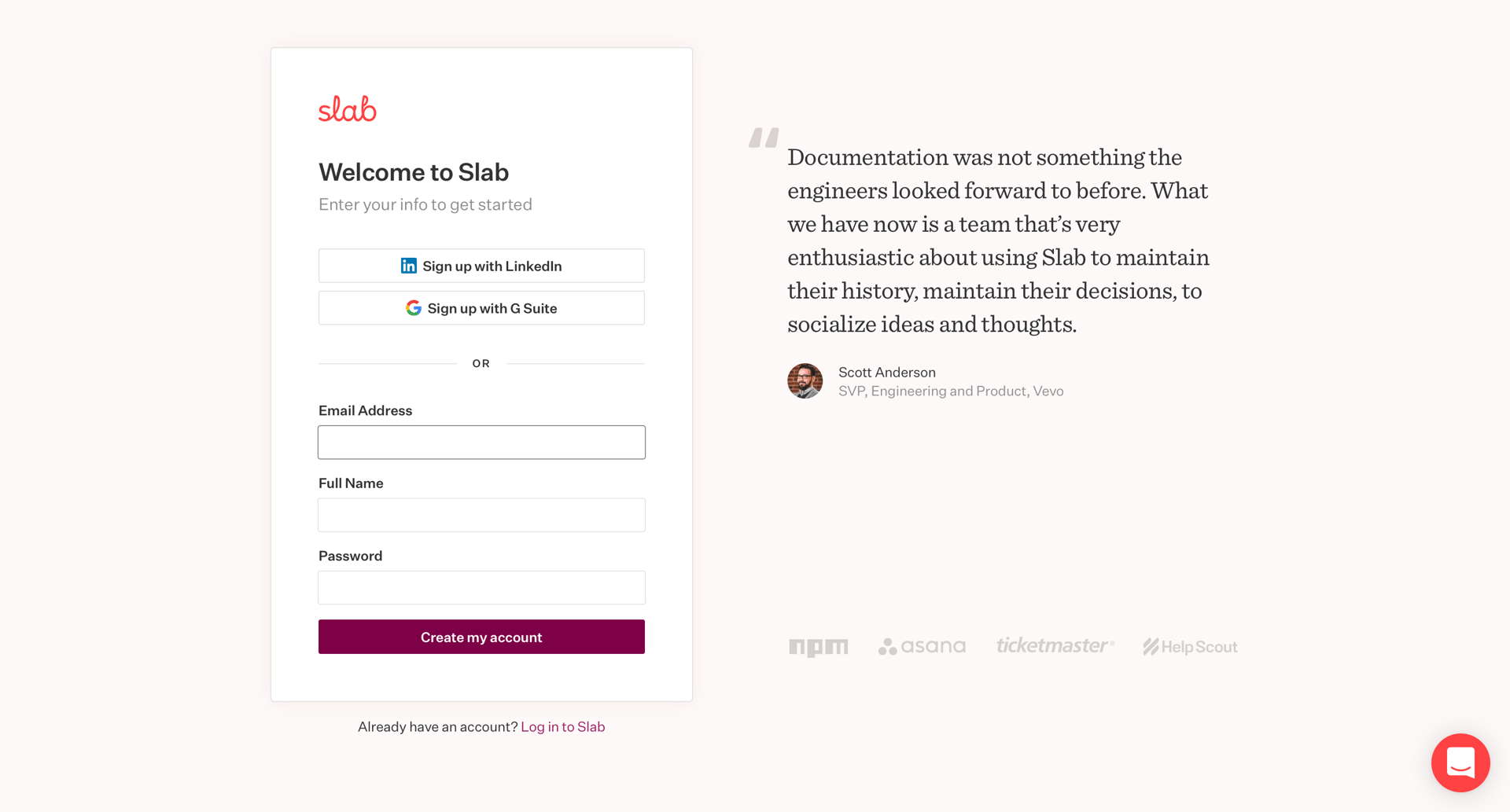Open the Log in to Slab link
Viewport: 1510px width, 812px height.
click(562, 726)
